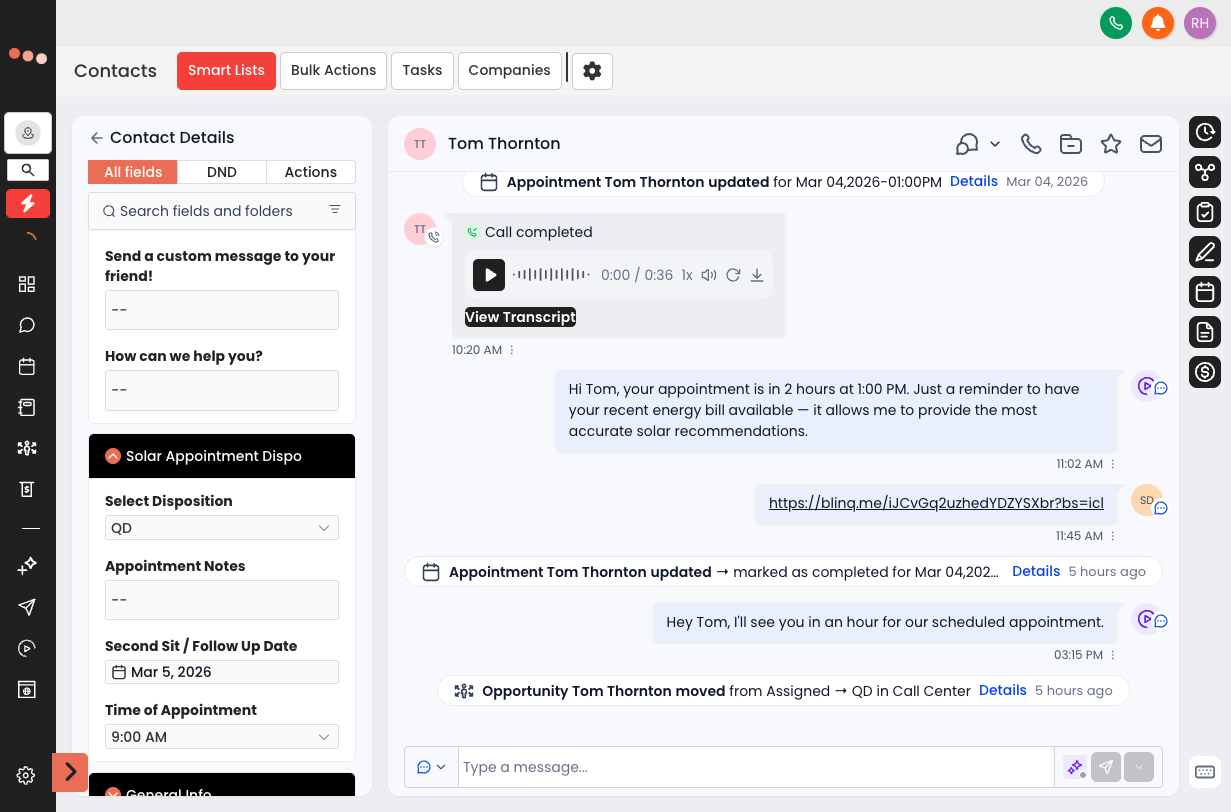Star the Tom Thornton conversation
1231x812 pixels.
[x=1111, y=144]
